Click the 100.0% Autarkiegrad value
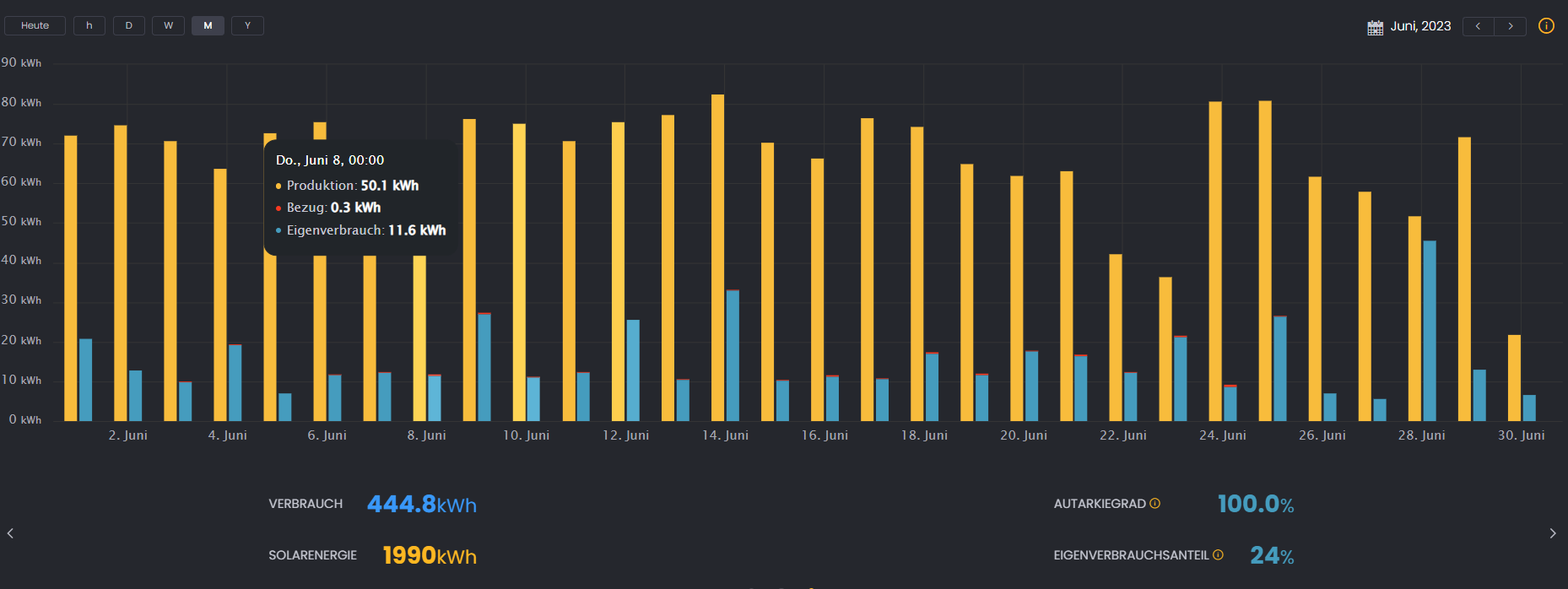 point(1256,504)
